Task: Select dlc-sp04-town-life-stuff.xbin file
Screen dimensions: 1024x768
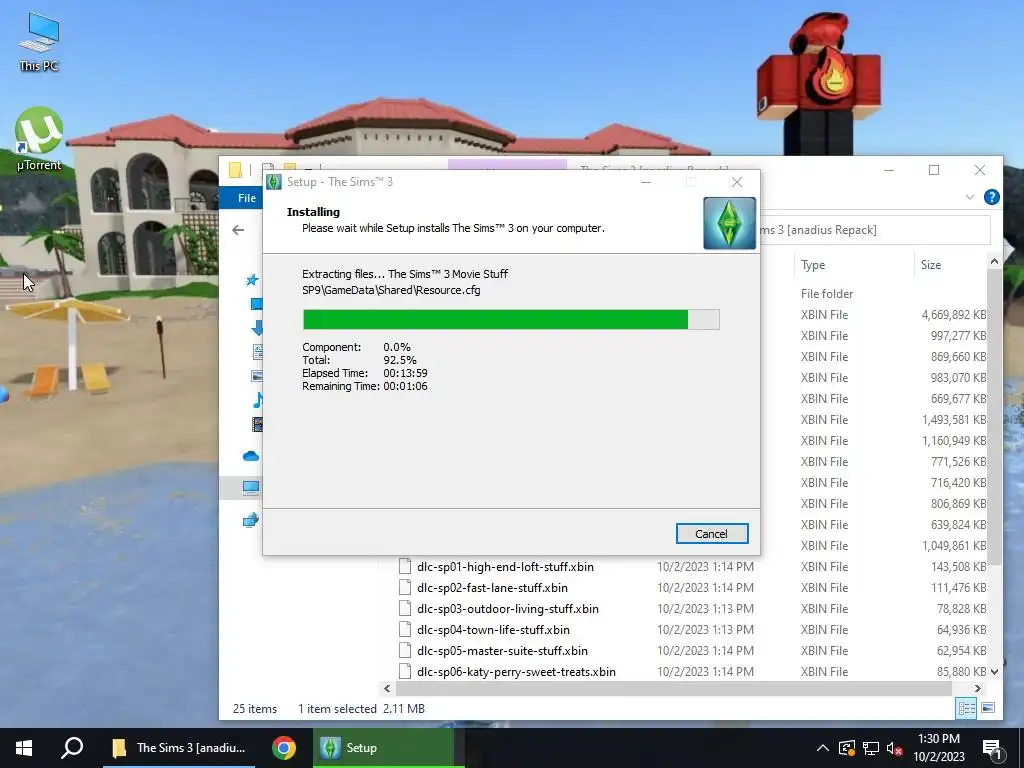Action: 493,630
